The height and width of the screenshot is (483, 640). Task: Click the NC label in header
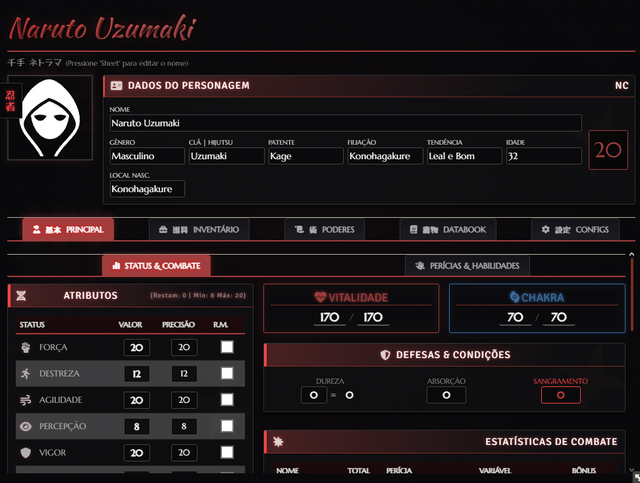point(622,85)
